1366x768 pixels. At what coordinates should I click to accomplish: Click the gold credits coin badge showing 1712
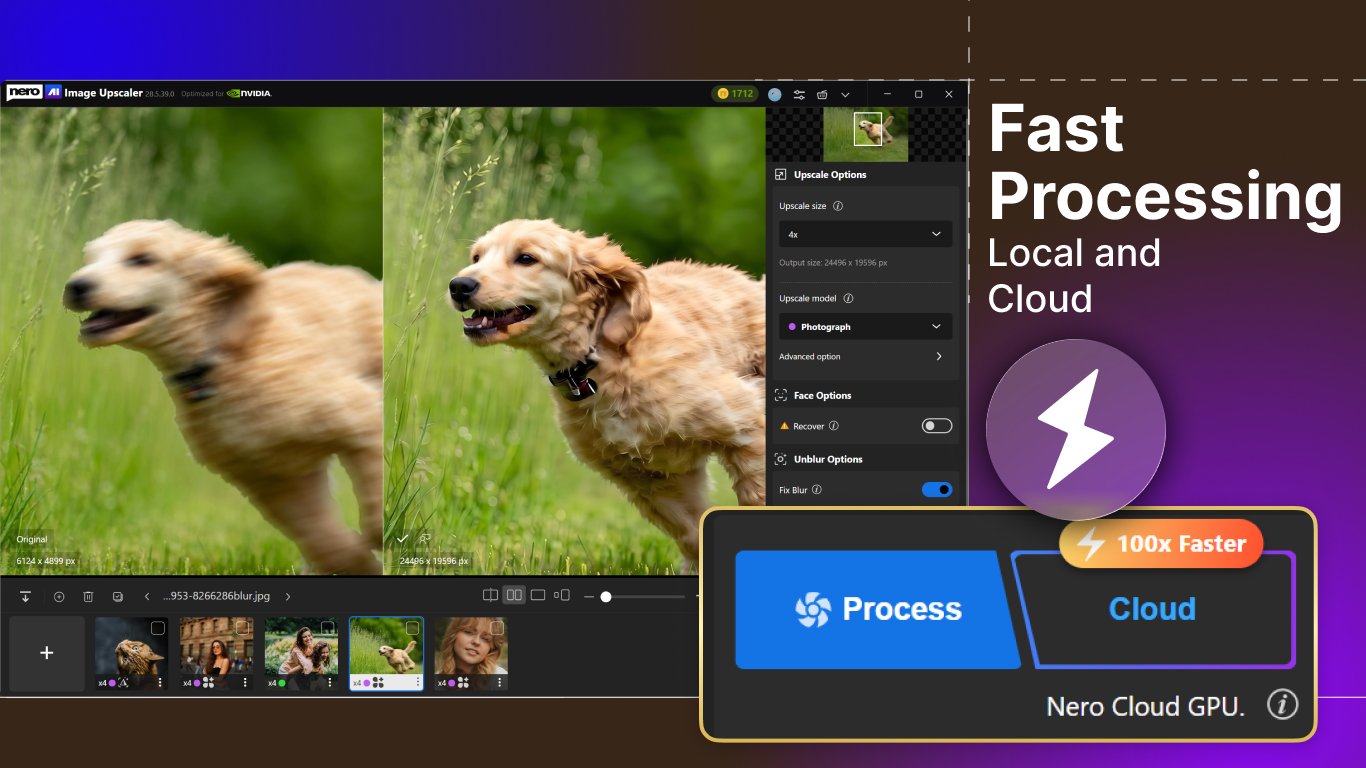click(735, 93)
